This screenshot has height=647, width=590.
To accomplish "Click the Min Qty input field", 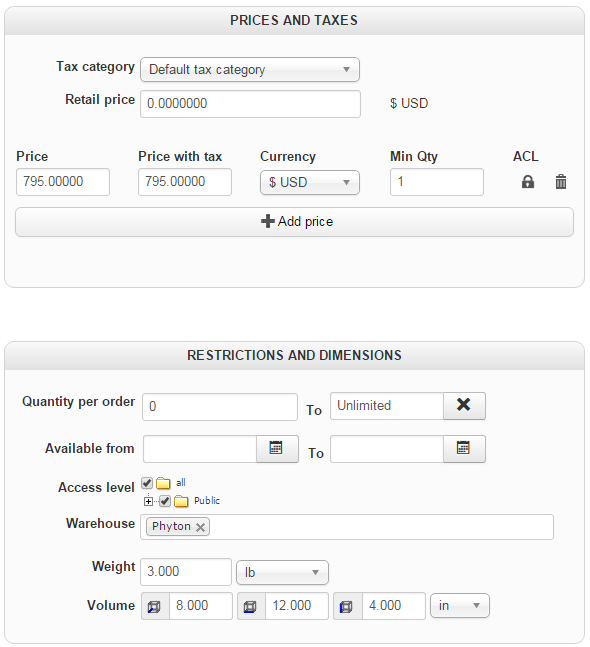I will pos(437,182).
